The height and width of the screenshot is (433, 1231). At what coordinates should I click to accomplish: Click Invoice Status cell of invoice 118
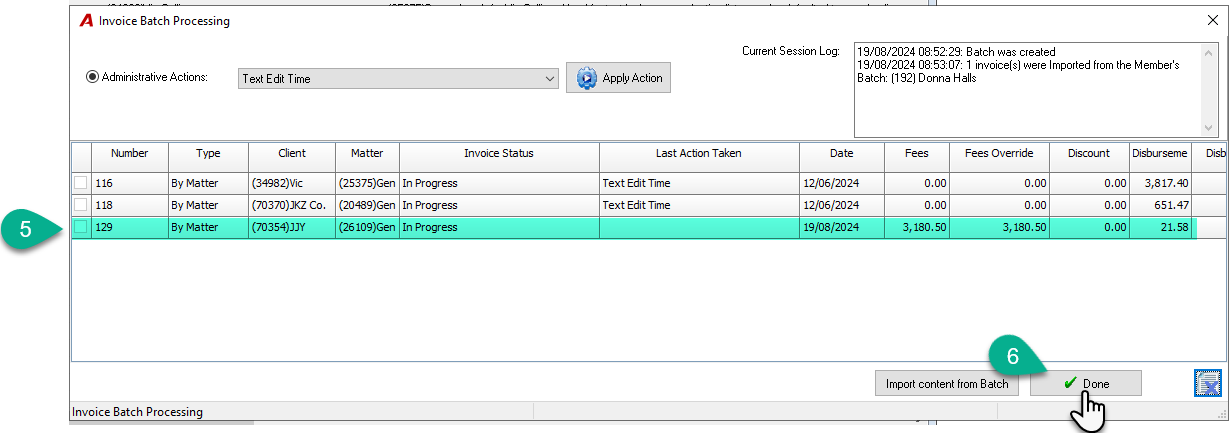(x=499, y=205)
